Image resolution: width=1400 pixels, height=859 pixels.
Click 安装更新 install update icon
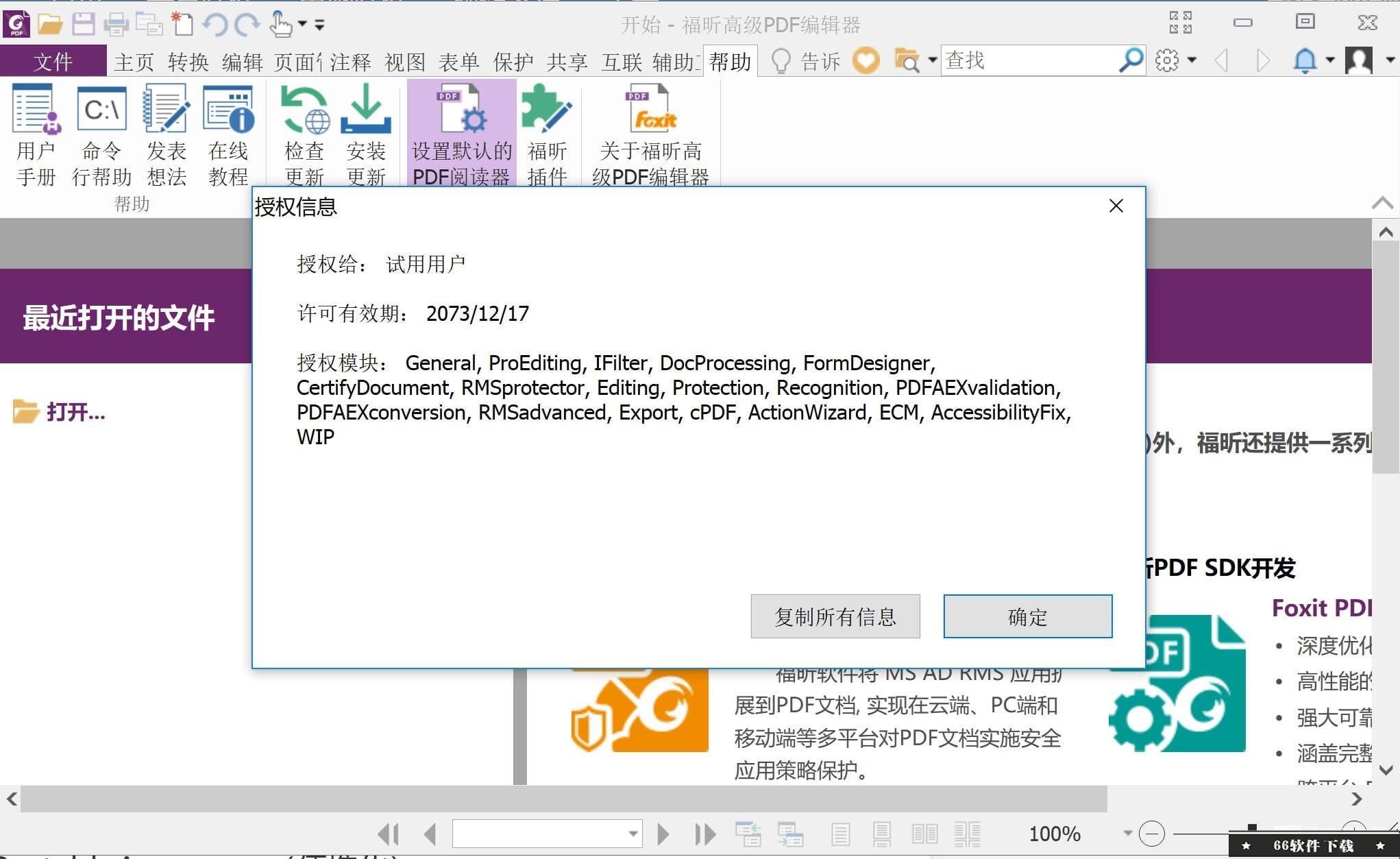(x=366, y=135)
